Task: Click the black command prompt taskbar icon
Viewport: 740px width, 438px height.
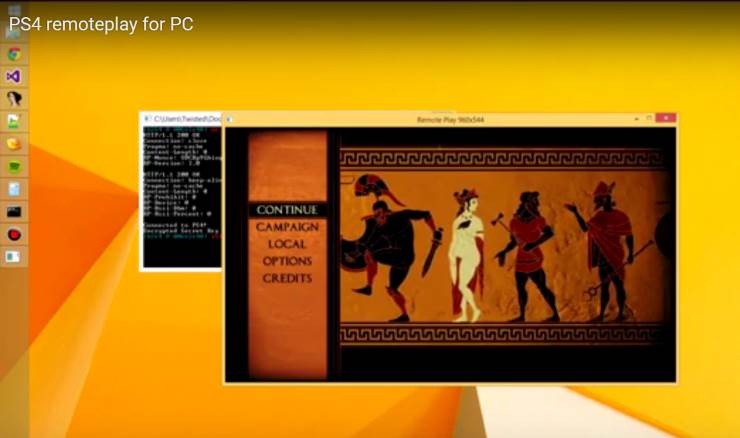Action: coord(14,212)
